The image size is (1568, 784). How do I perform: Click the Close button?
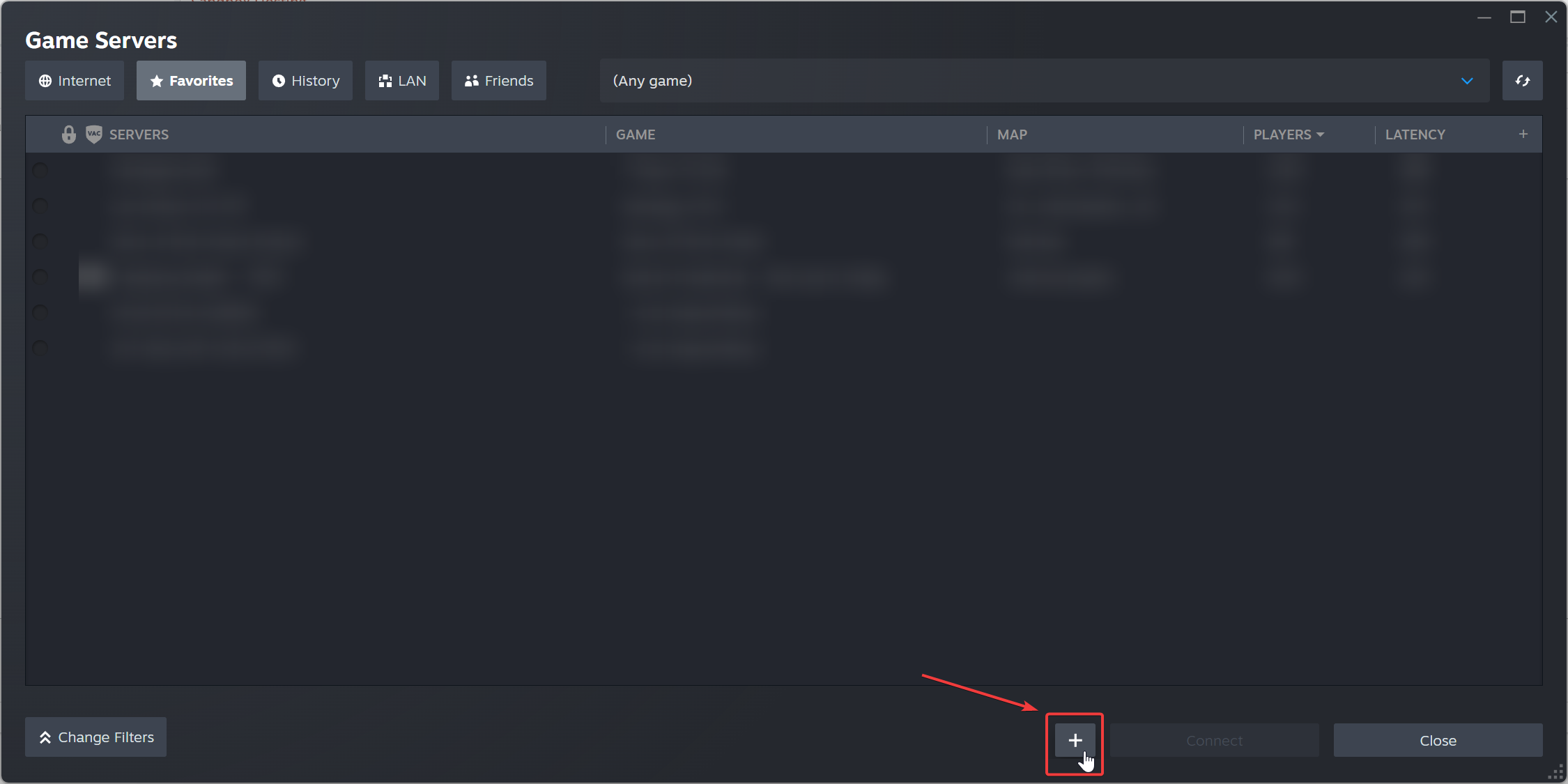(x=1438, y=740)
